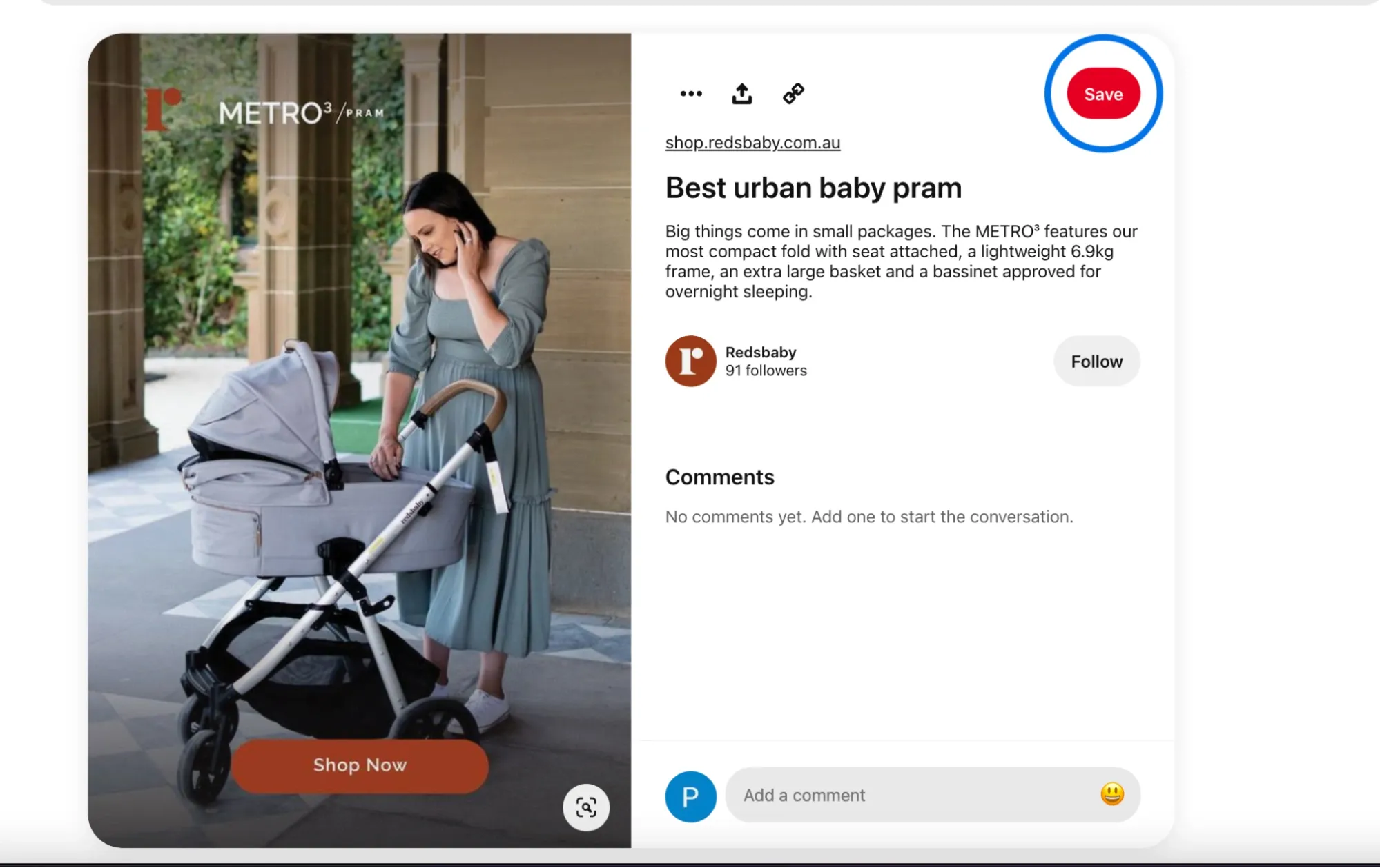Click the Best urban baby pram title
The height and width of the screenshot is (868, 1380).
813,188
